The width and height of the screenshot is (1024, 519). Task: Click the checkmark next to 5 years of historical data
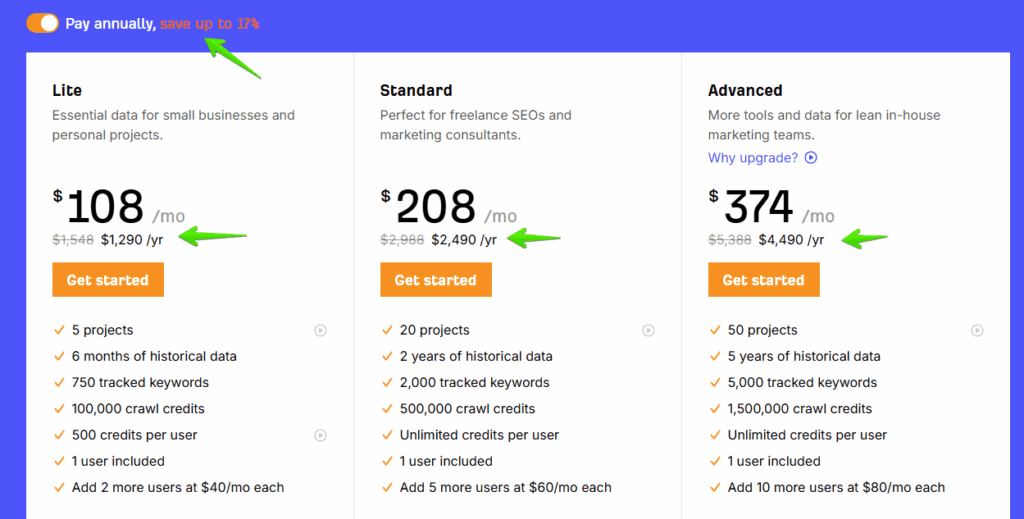click(714, 357)
